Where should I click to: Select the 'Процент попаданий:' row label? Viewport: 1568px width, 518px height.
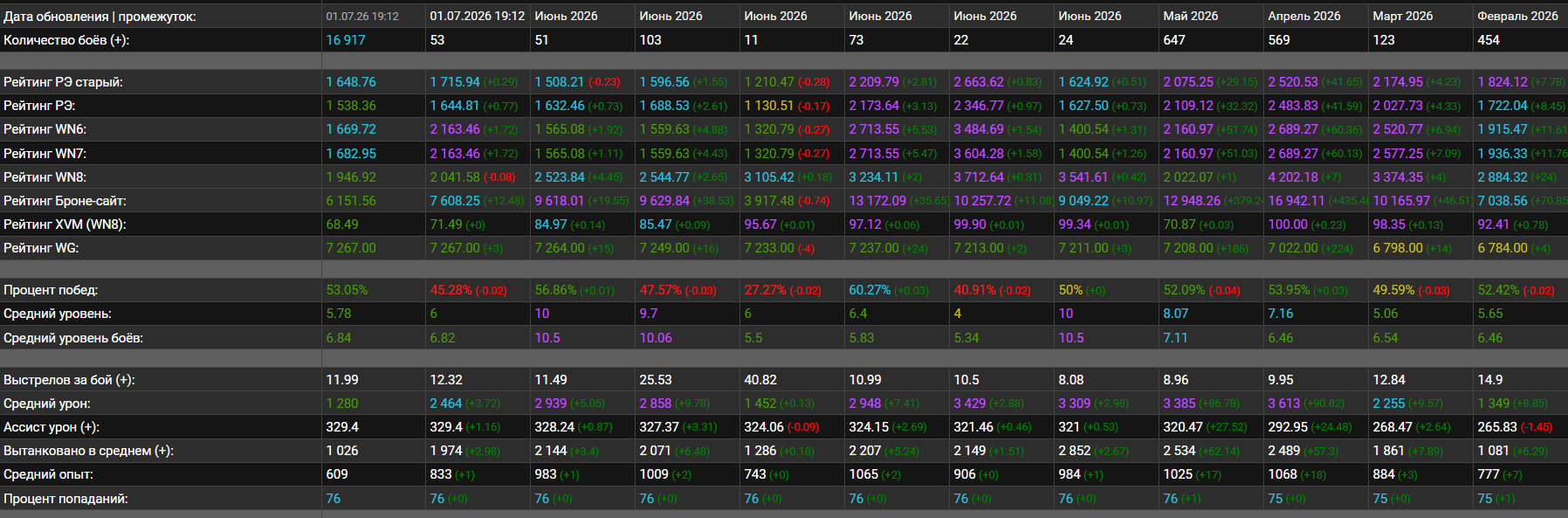(65, 498)
